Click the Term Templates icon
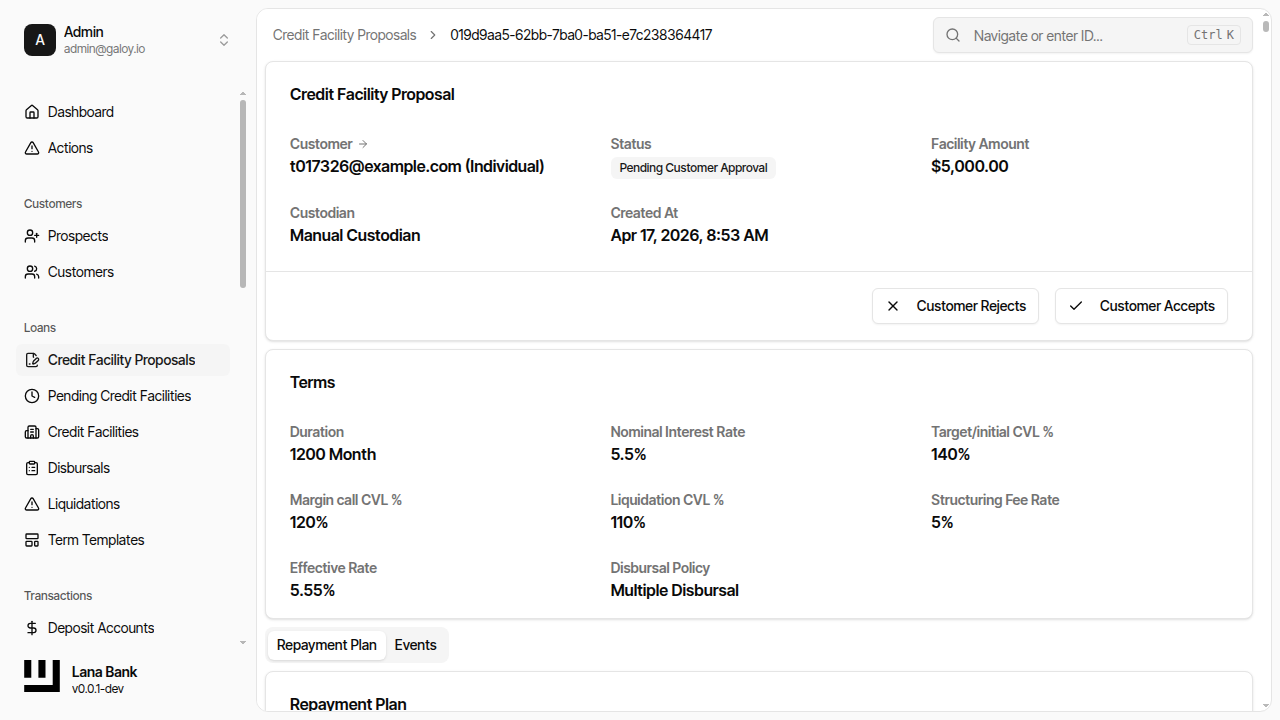The height and width of the screenshot is (720, 1280). coord(32,540)
